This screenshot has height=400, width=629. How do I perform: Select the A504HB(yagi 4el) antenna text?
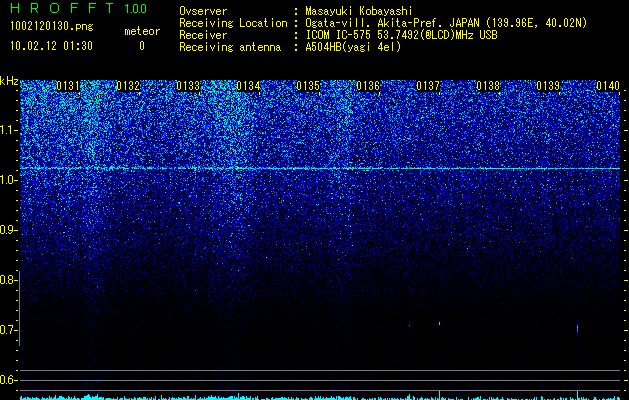tap(353, 47)
